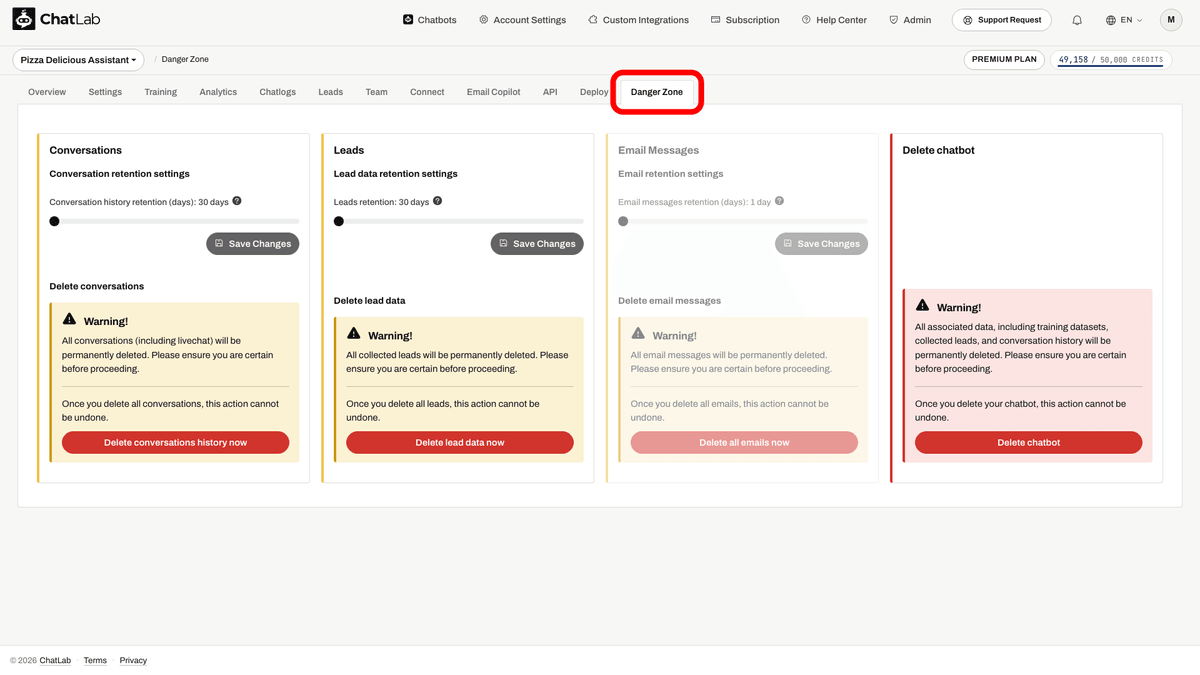Open Custom Integrations menu item
The width and height of the screenshot is (1200, 675).
point(638,20)
